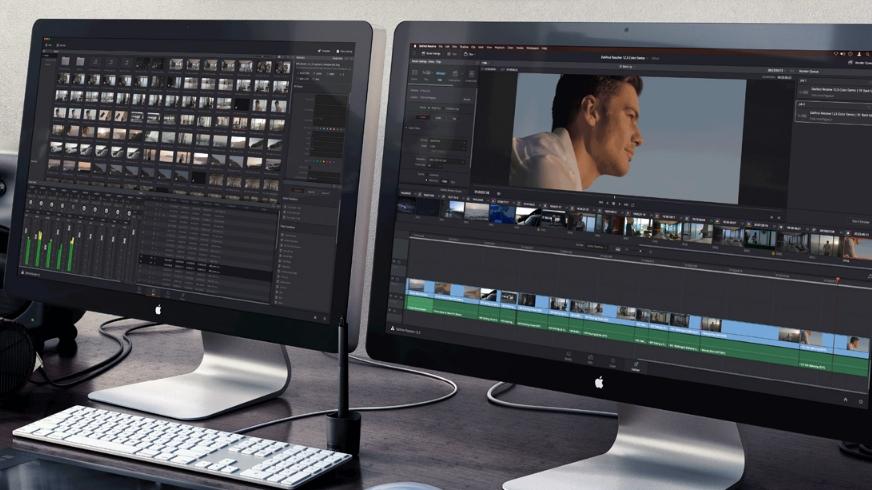The width and height of the screenshot is (872, 490).
Task: Click the video track header in timeline
Action: click(397, 287)
